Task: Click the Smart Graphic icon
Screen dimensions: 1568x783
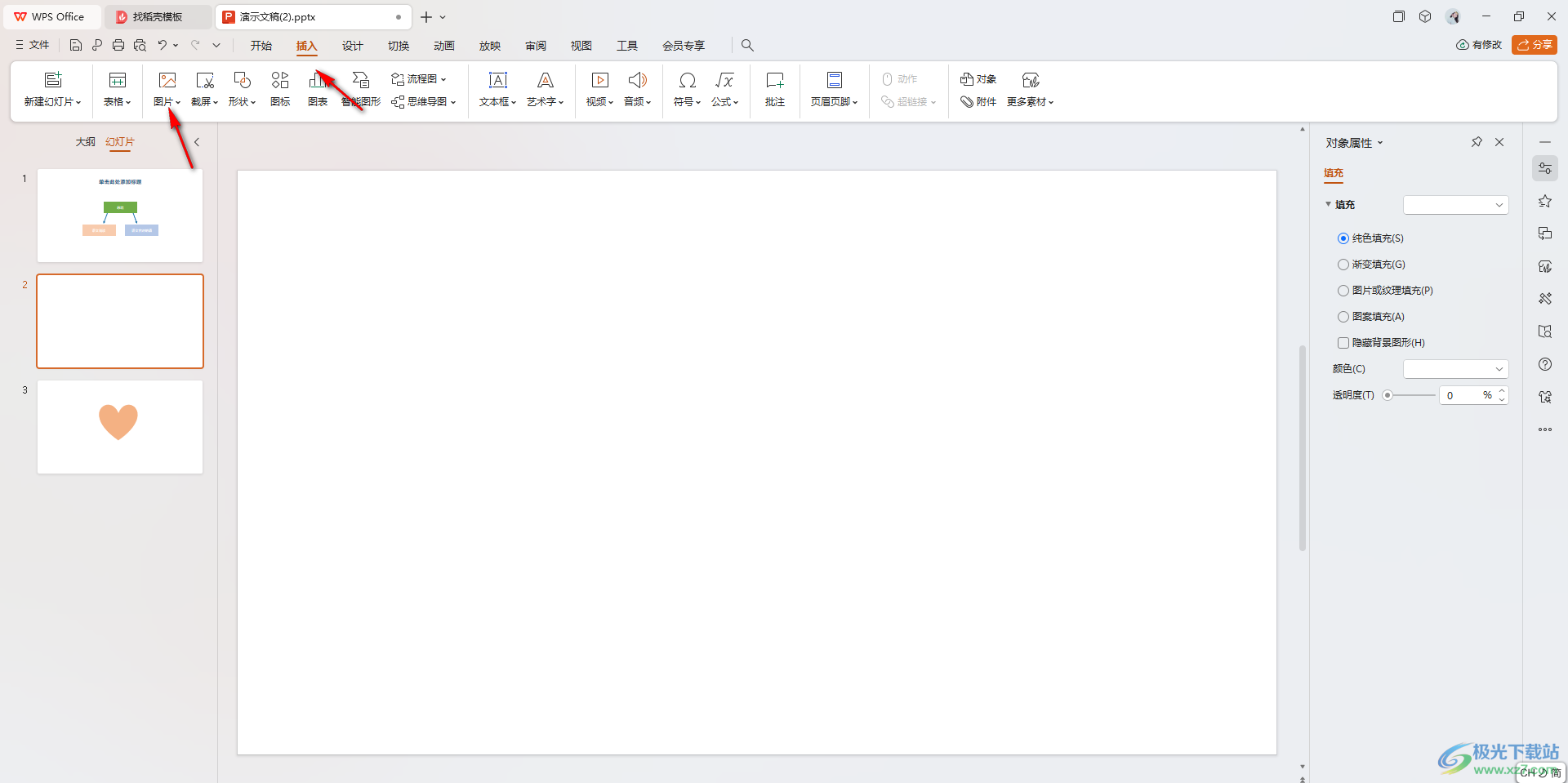Action: [361, 80]
